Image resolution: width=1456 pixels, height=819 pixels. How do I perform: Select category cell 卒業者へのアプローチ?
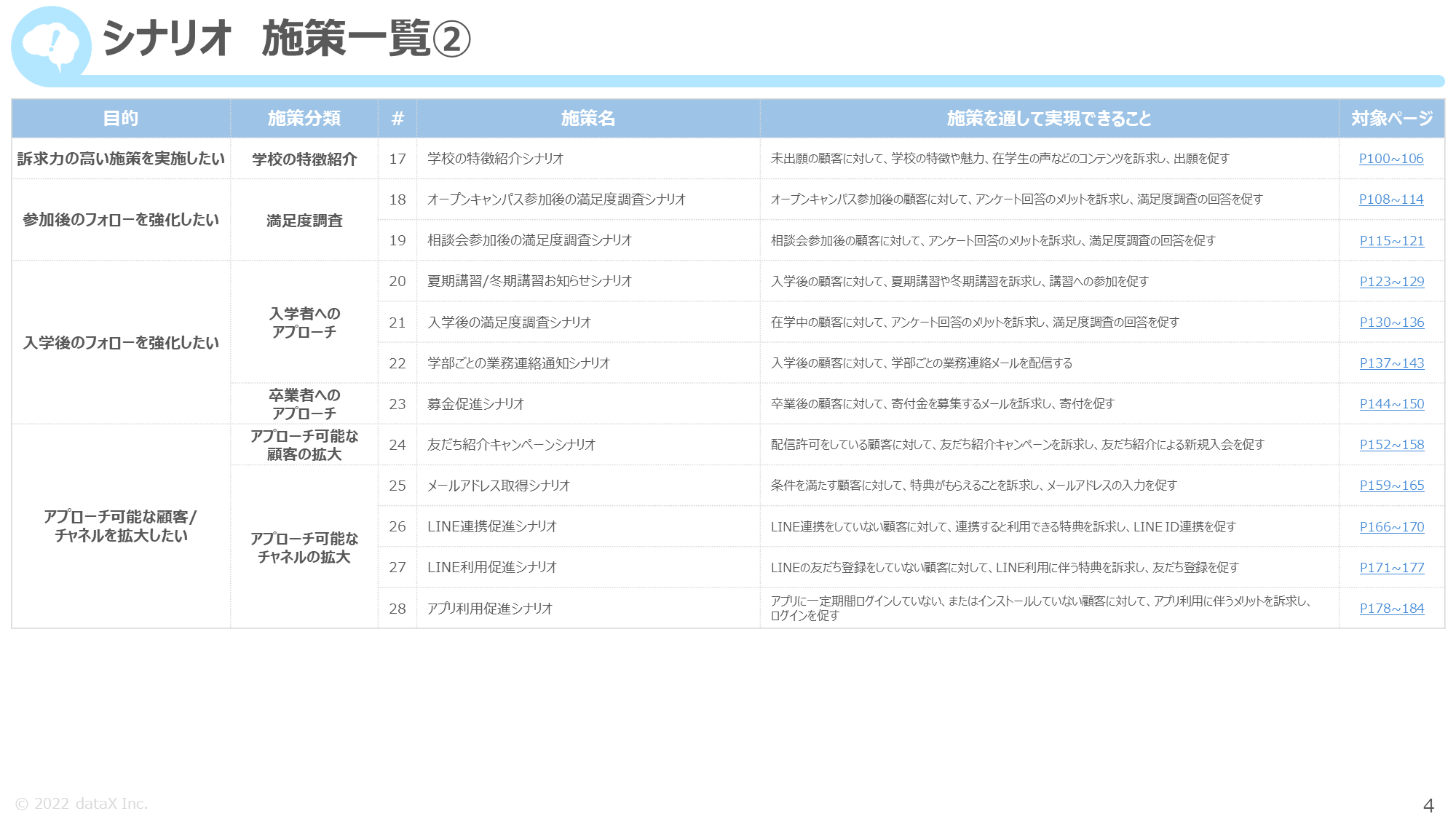coord(304,404)
